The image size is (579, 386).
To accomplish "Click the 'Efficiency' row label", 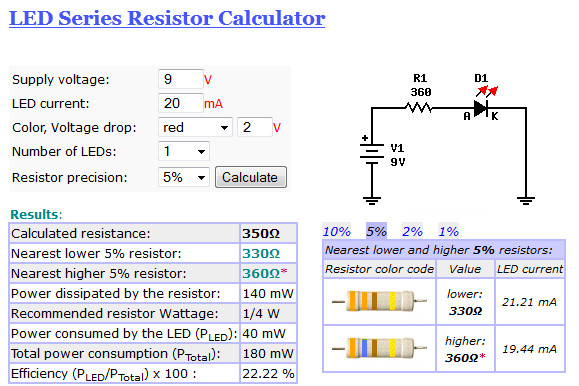I will tap(104, 374).
